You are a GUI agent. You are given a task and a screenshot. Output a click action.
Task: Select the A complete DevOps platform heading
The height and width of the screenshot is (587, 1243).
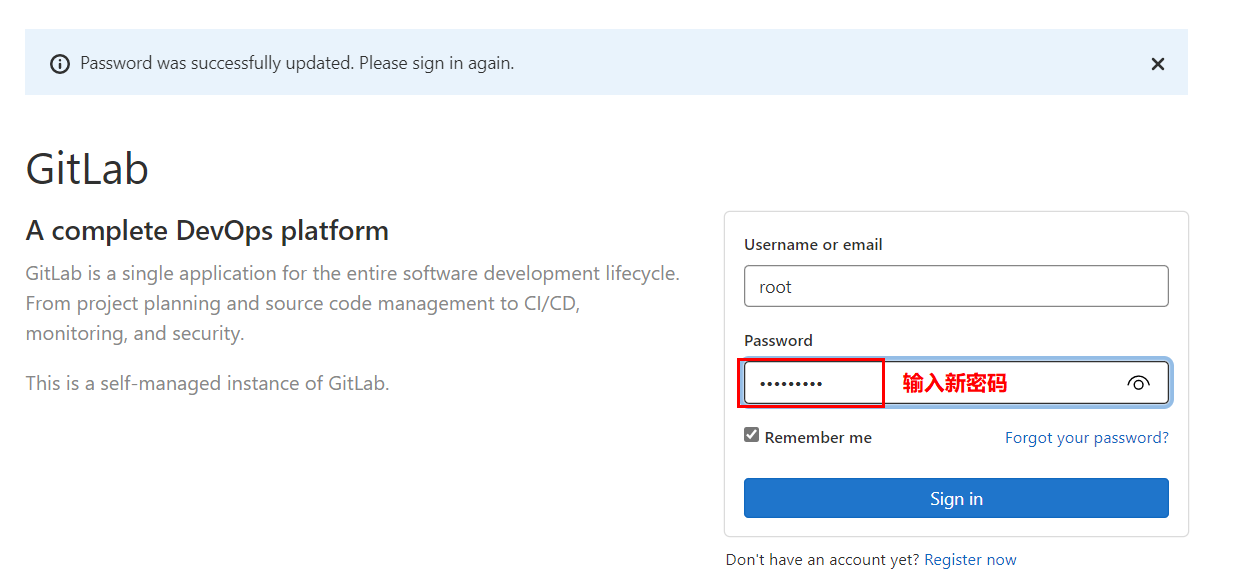click(x=207, y=231)
